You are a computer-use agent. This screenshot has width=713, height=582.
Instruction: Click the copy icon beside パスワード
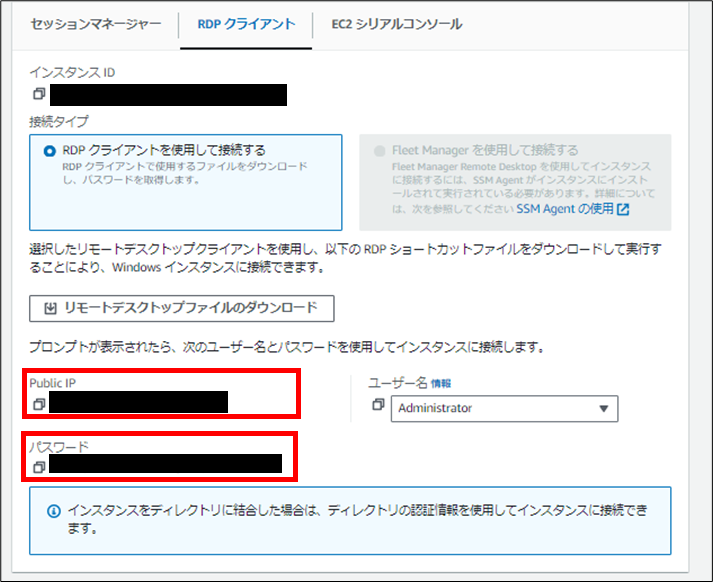coord(39,467)
